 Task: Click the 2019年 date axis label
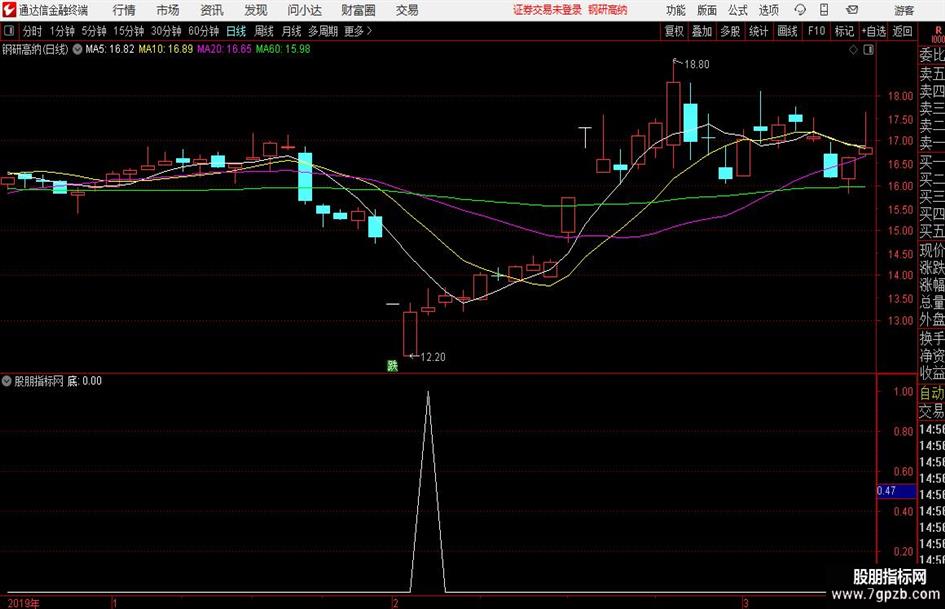point(24,603)
